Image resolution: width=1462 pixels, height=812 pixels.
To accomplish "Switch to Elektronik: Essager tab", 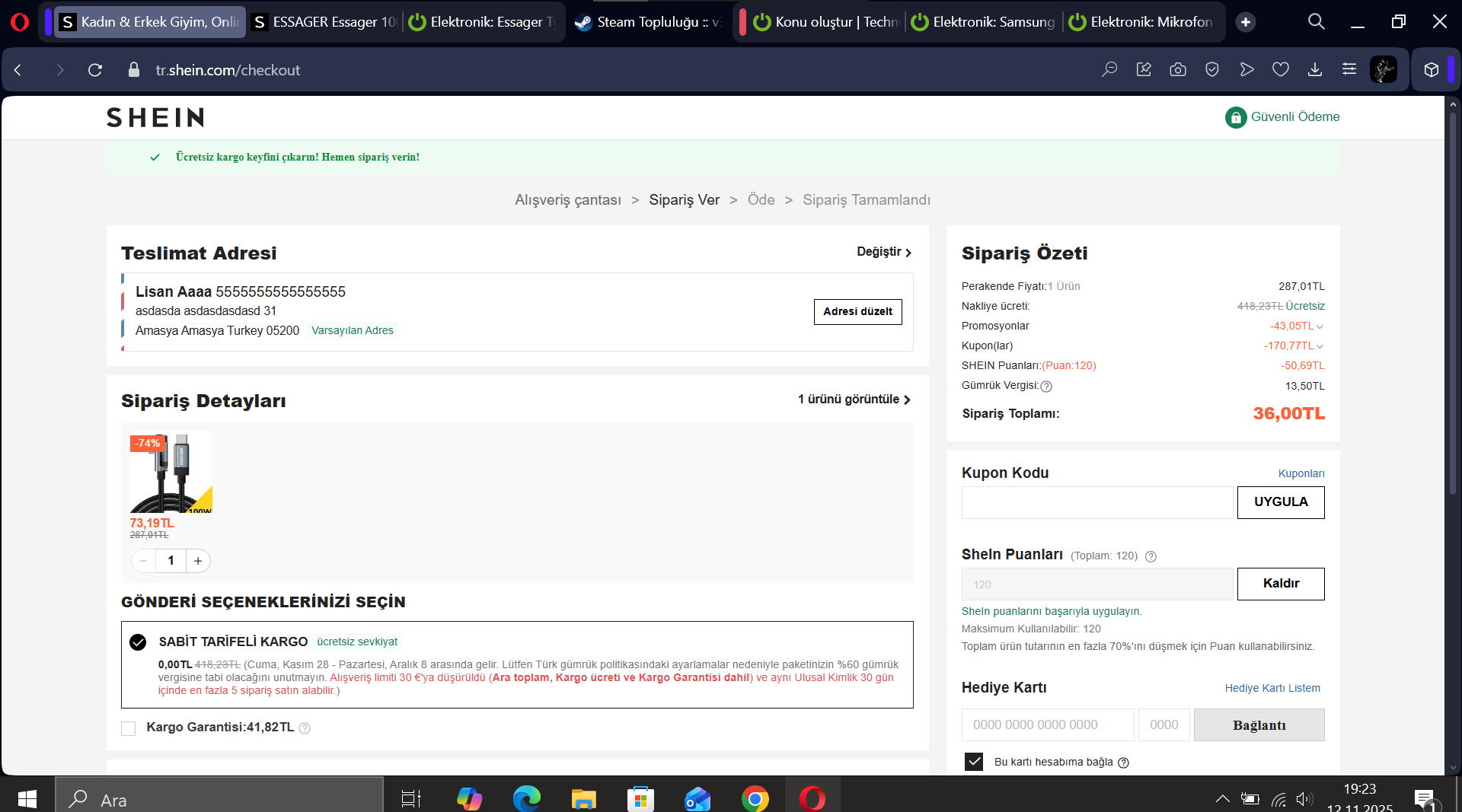I will [x=483, y=22].
